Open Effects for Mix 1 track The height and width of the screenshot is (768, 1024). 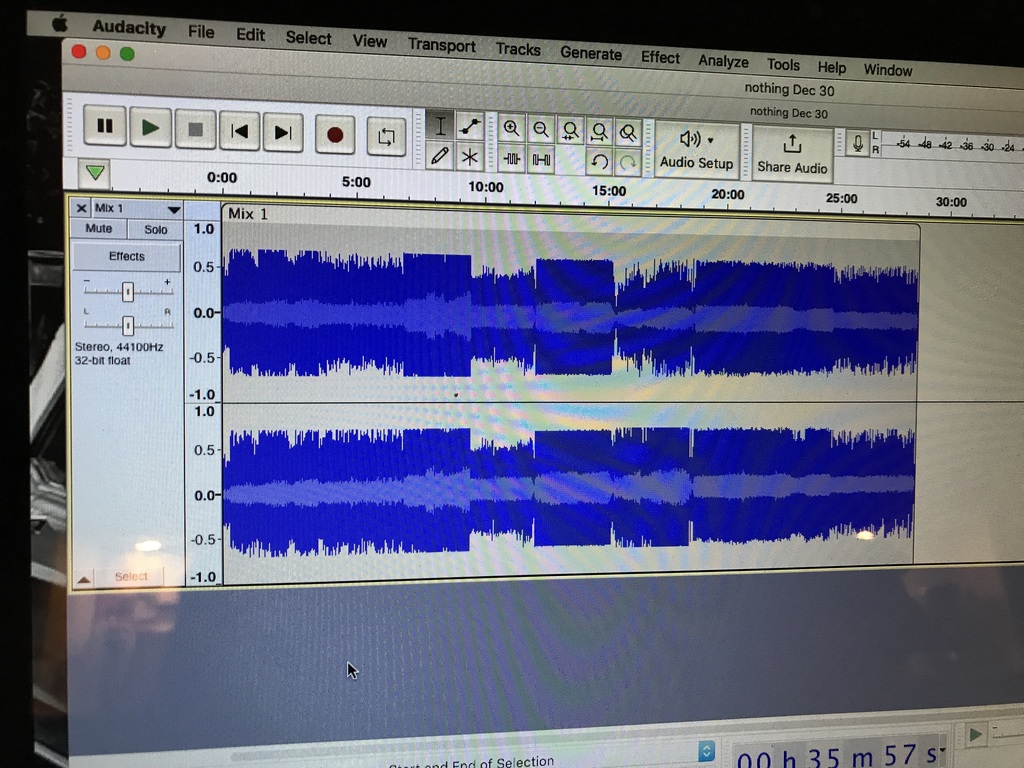pyautogui.click(x=127, y=256)
